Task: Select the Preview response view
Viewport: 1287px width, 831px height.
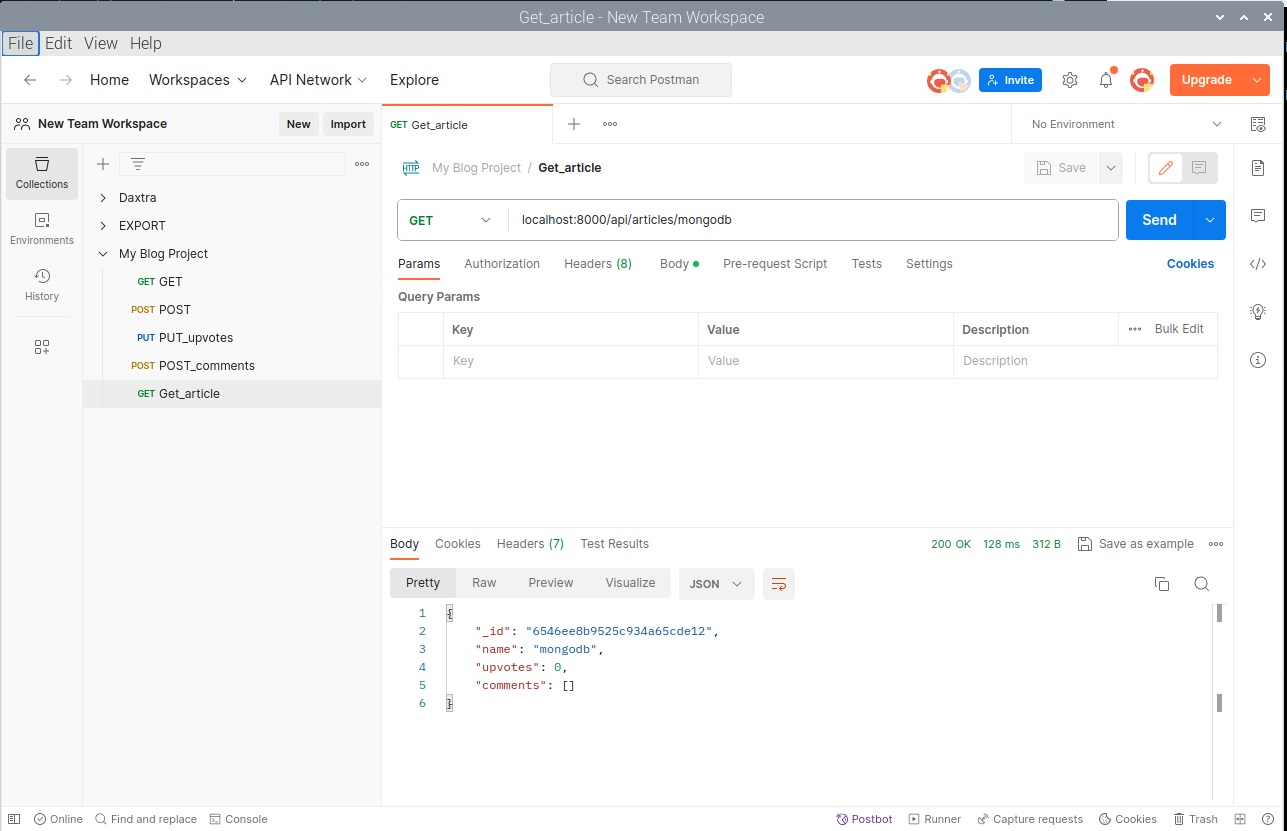Action: point(551,583)
